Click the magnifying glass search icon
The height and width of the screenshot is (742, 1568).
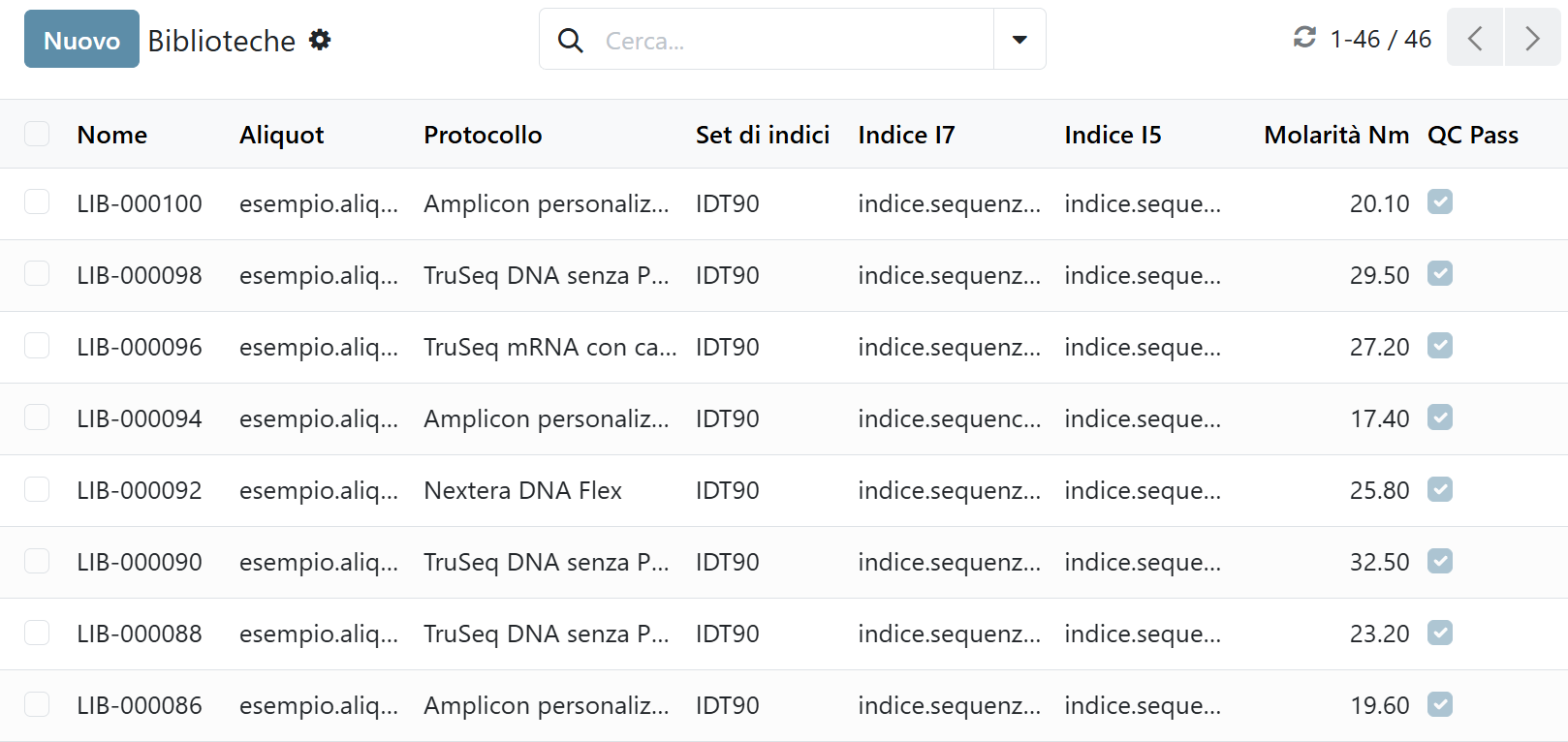(571, 40)
